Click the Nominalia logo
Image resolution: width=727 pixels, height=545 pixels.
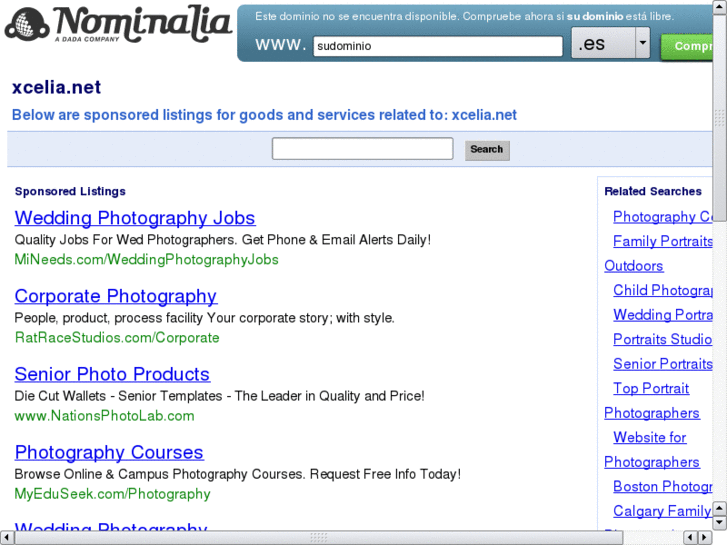pos(118,24)
